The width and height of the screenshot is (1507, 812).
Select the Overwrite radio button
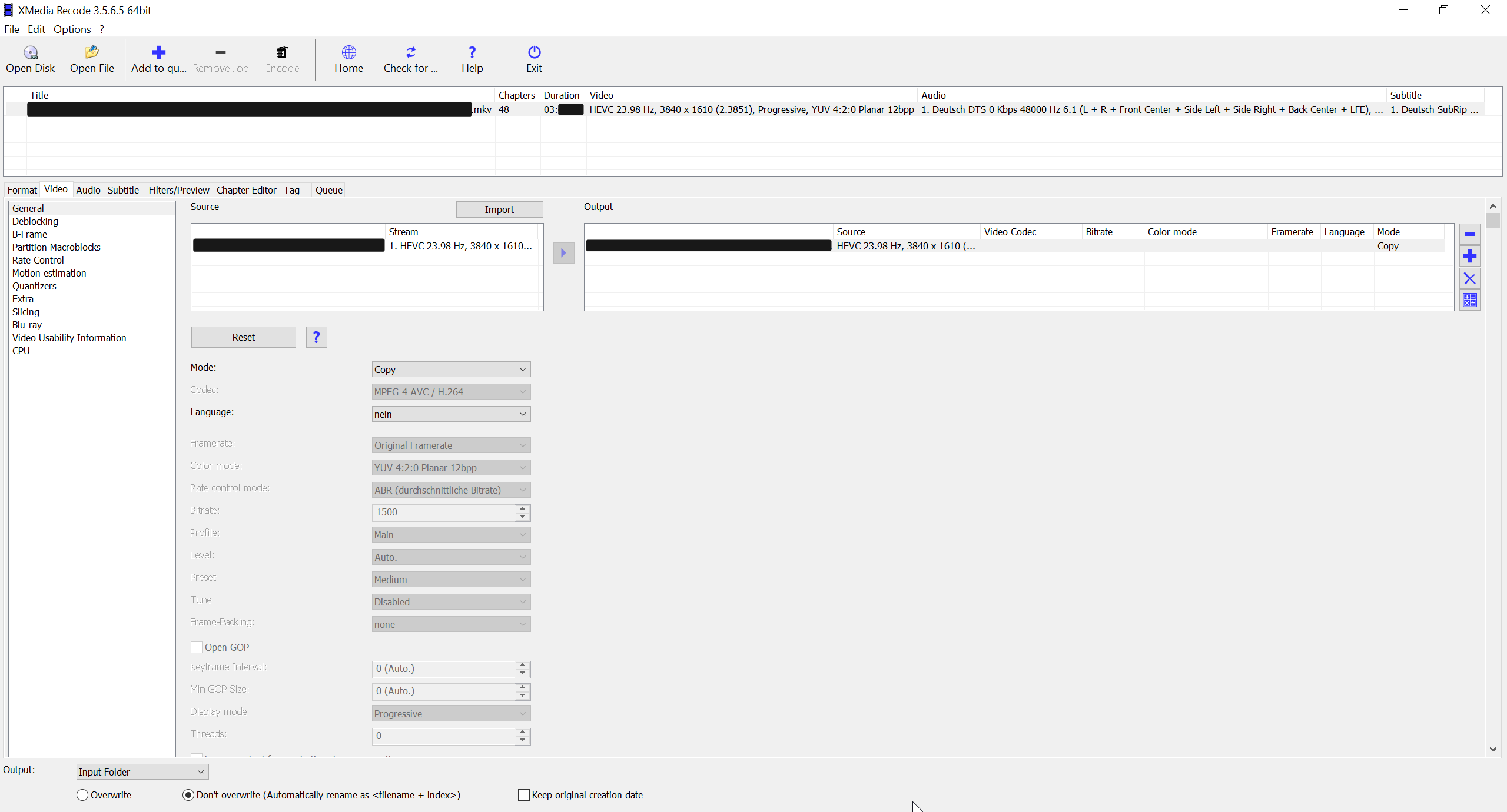tap(82, 795)
